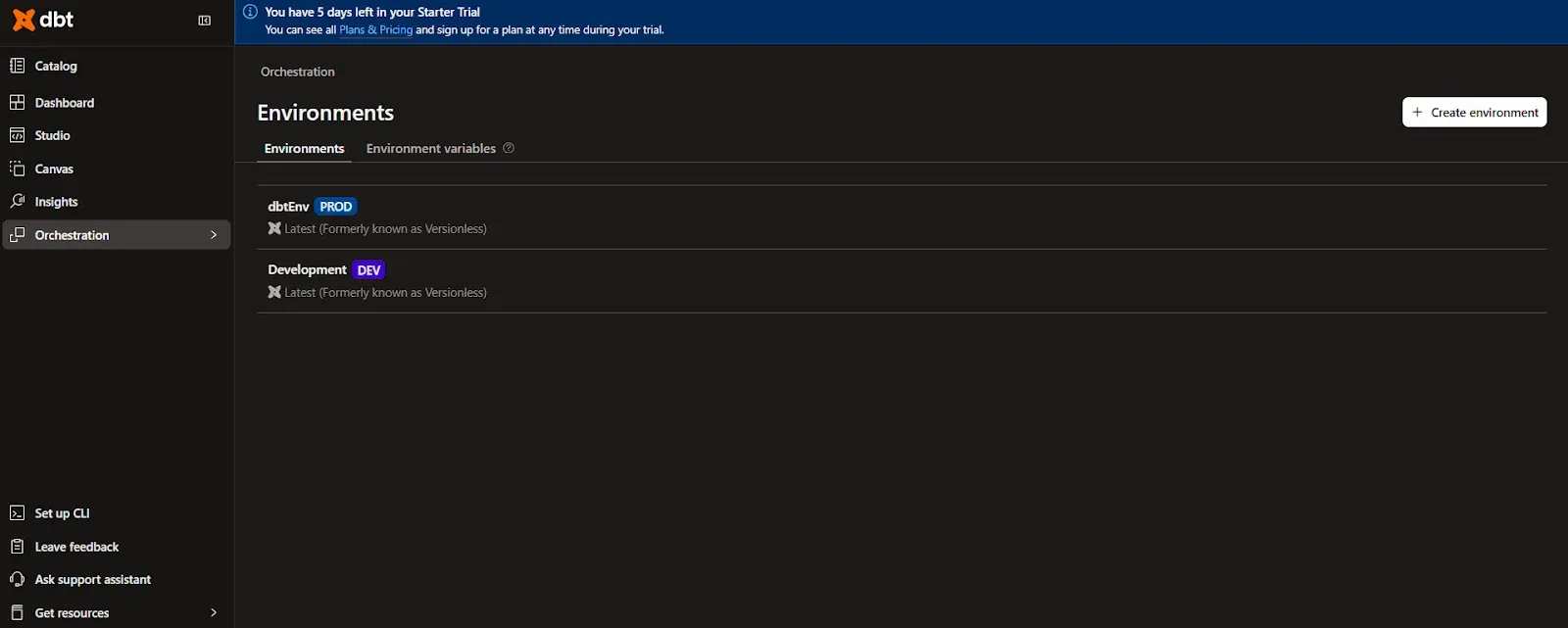Click the Get resources book icon

point(17,612)
